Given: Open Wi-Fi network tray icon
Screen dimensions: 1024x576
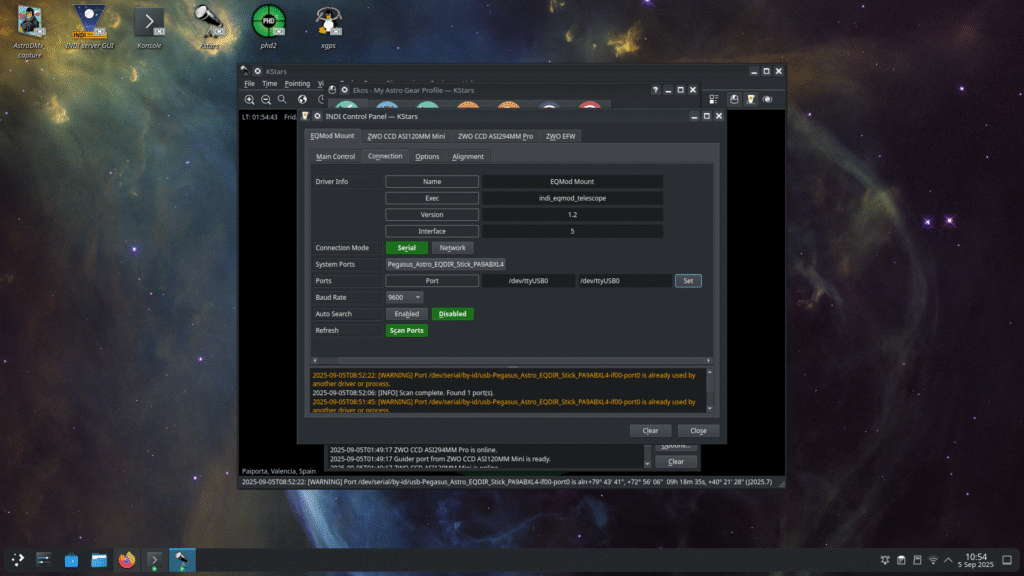Looking at the screenshot, I should tap(933, 560).
